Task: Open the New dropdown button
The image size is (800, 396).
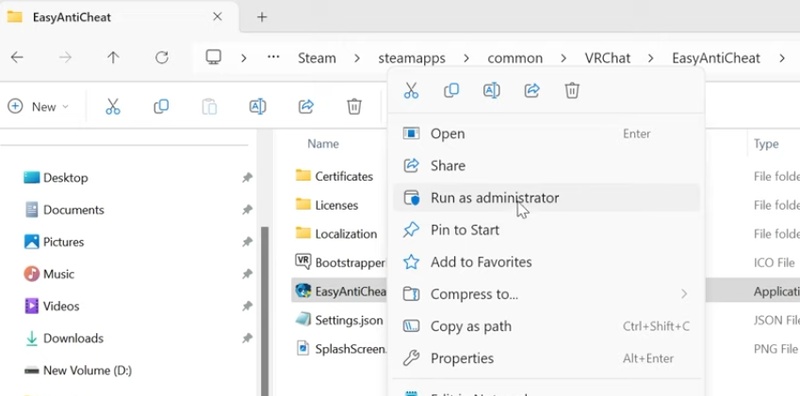Action: 38,107
